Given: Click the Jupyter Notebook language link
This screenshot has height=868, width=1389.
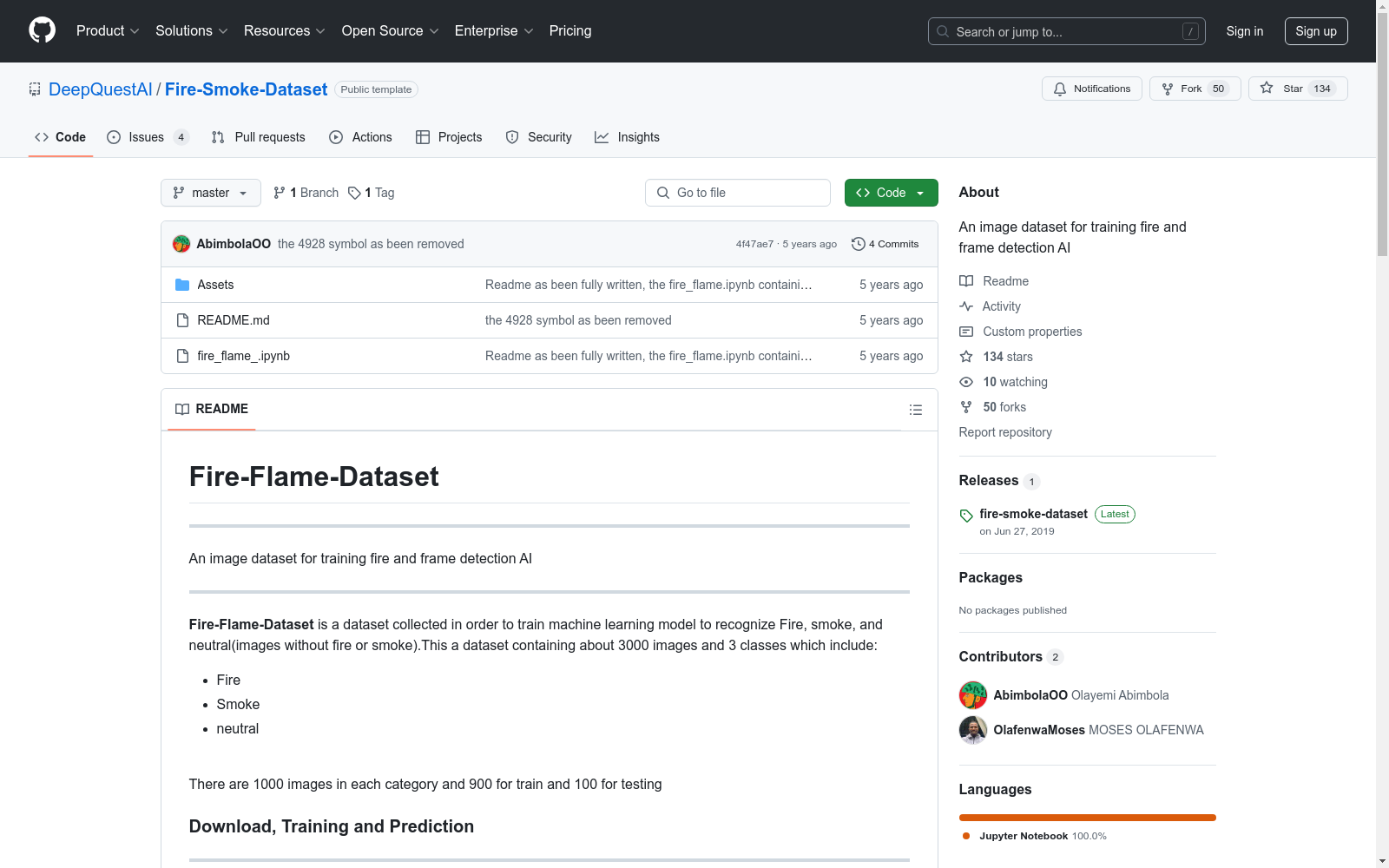Looking at the screenshot, I should pos(1035,836).
